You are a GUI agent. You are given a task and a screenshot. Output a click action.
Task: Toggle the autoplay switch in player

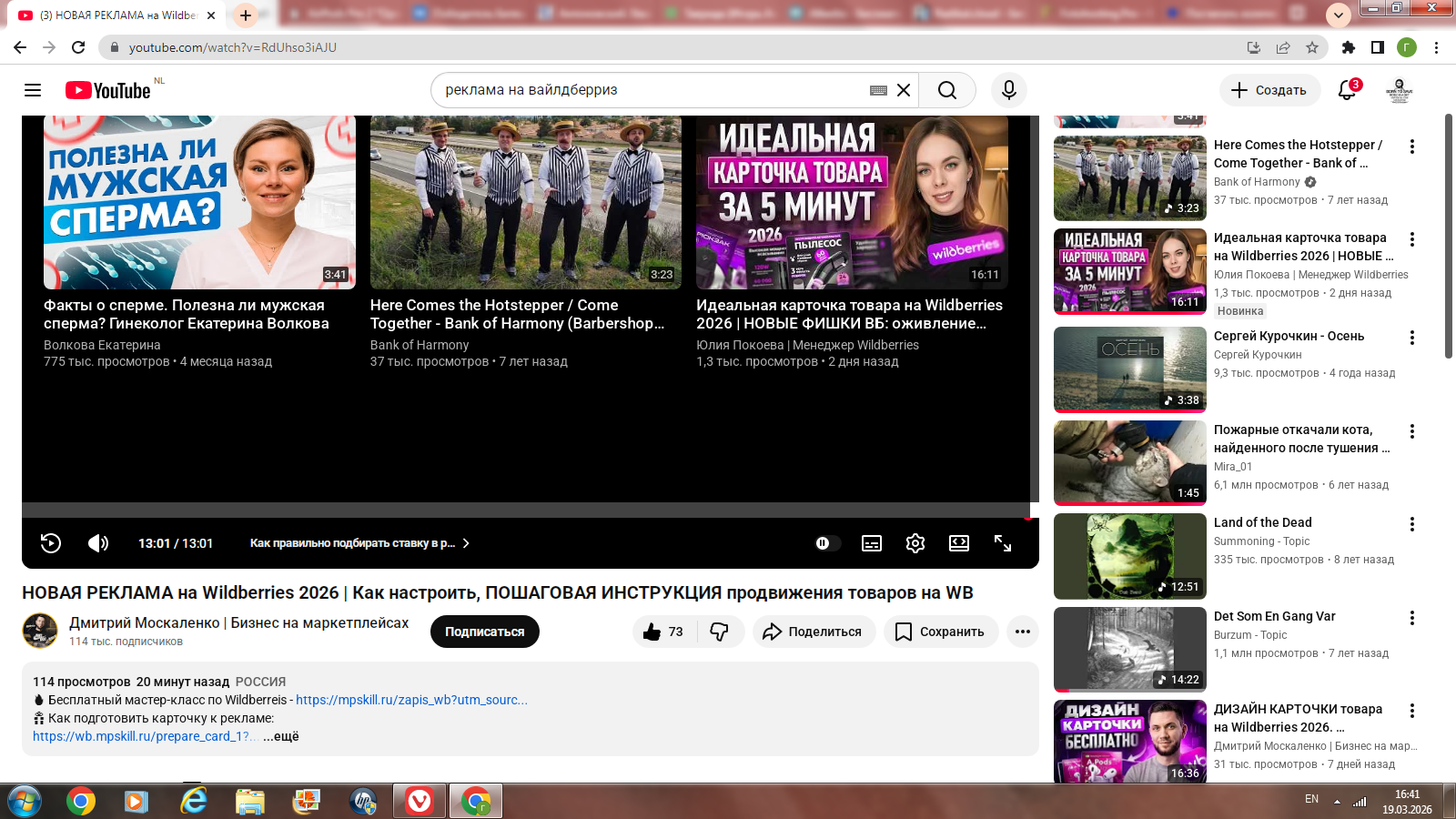(x=824, y=543)
